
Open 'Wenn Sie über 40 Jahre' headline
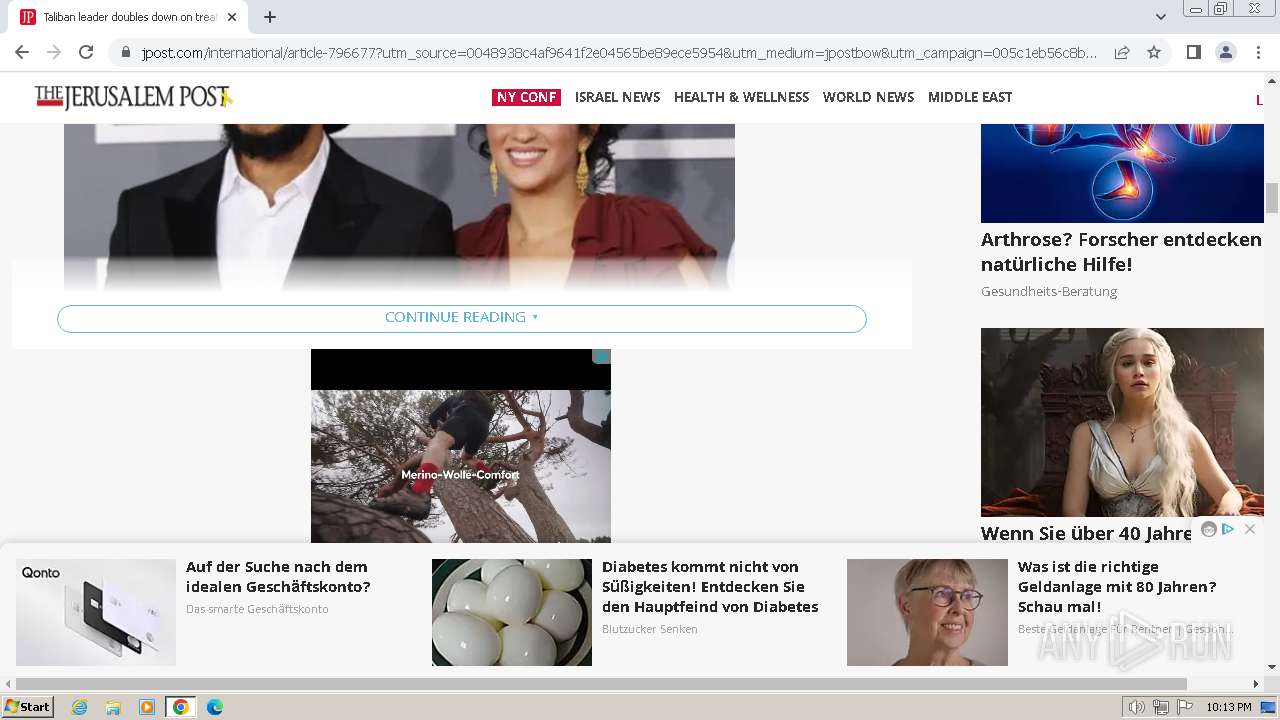(x=1086, y=533)
